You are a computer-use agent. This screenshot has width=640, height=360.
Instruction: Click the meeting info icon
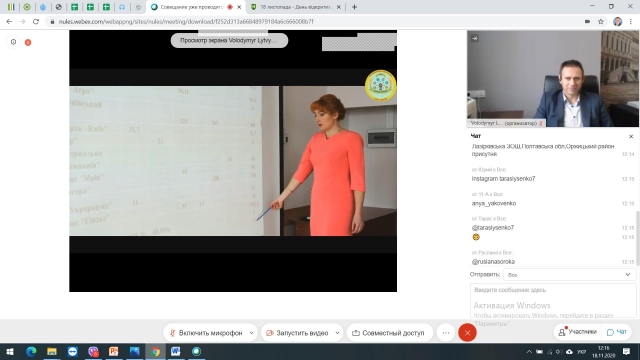[x=13, y=42]
